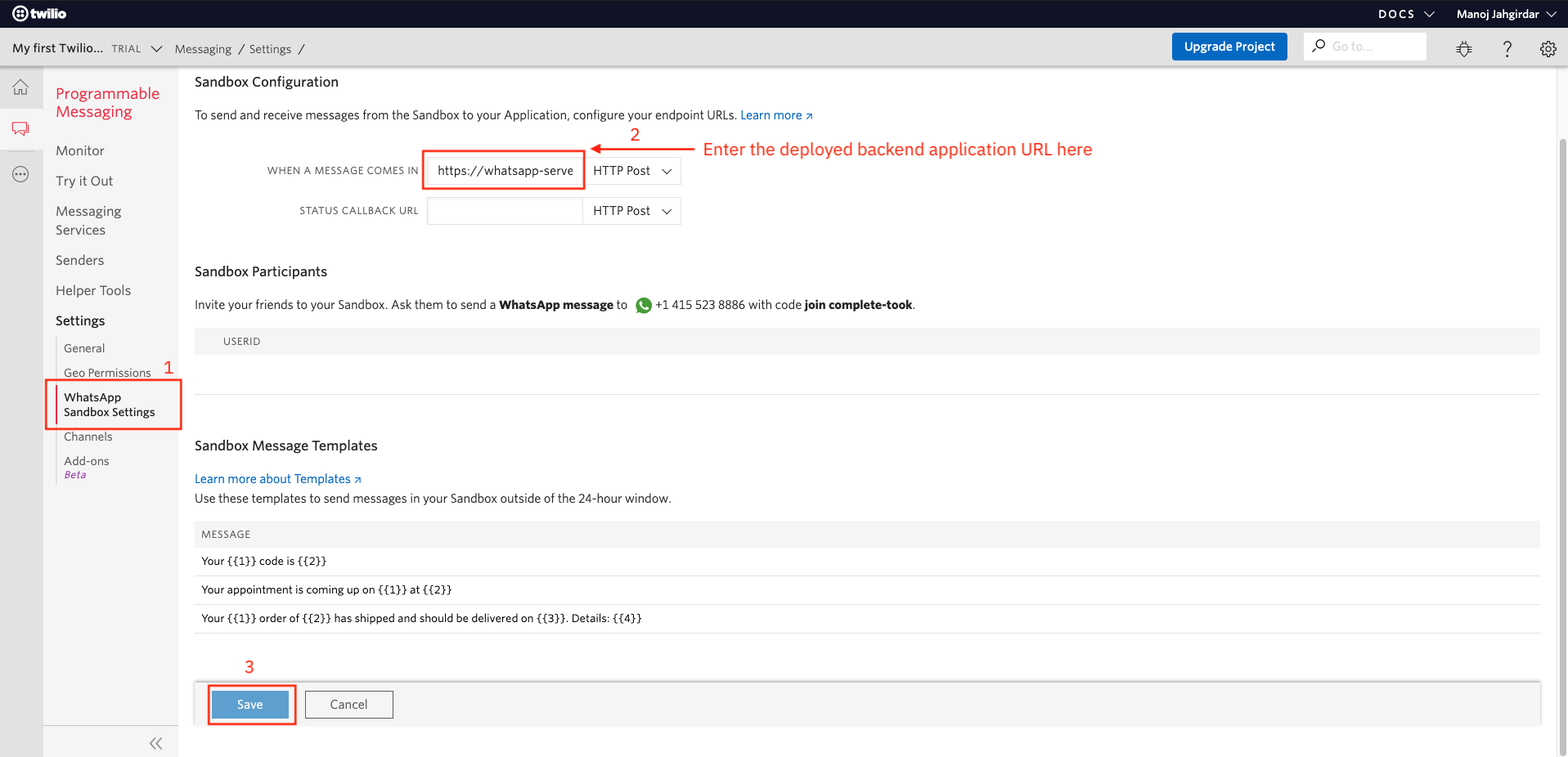Viewport: 1568px width, 757px height.
Task: Go to Messaging Services
Action: (x=88, y=221)
